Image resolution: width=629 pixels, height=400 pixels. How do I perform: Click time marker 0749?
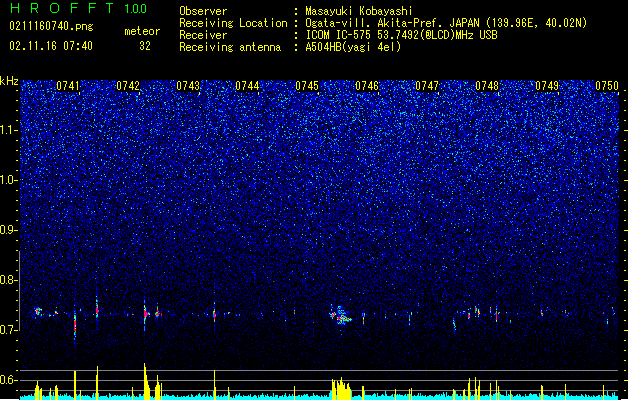[547, 86]
